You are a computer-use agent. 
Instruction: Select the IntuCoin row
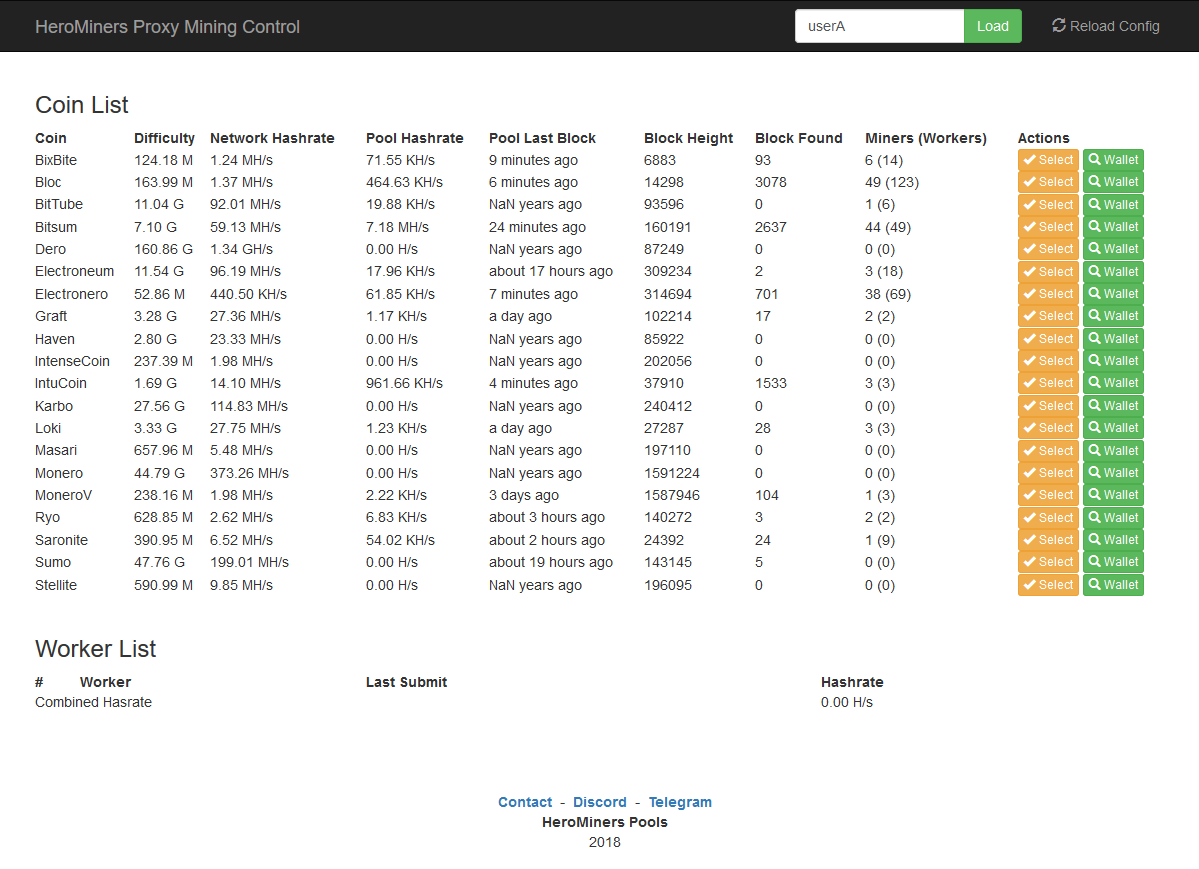1048,383
